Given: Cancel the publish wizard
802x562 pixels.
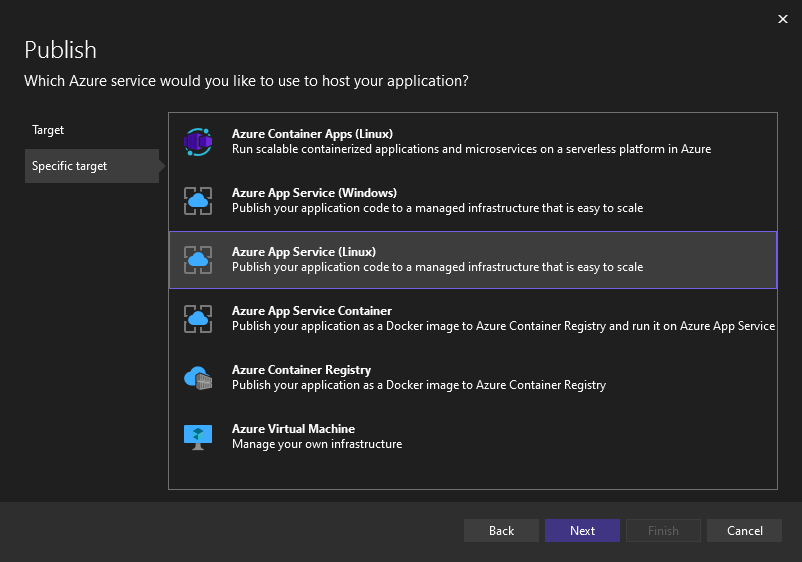Looking at the screenshot, I should tap(744, 531).
